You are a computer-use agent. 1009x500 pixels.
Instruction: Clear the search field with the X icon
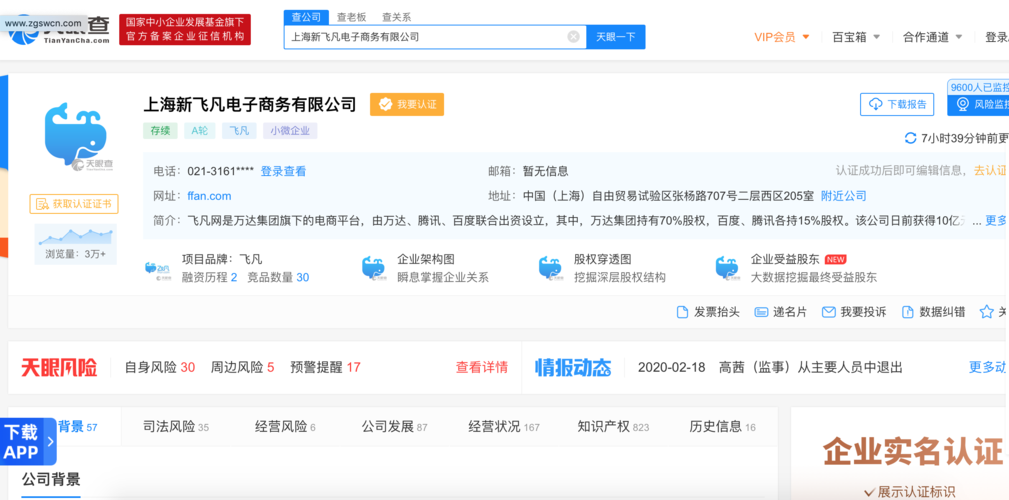pyautogui.click(x=573, y=37)
